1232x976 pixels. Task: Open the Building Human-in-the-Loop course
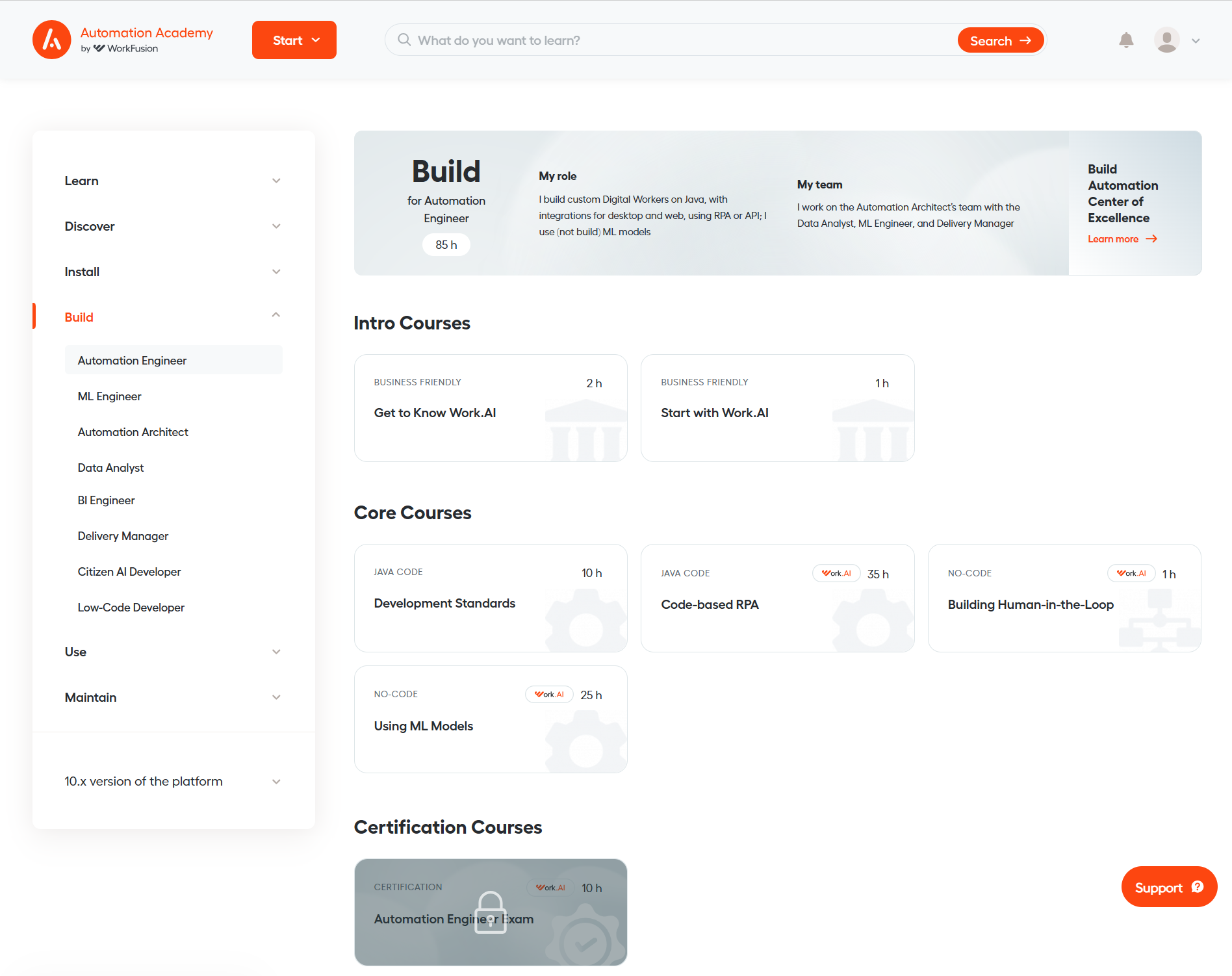pyautogui.click(x=1064, y=598)
